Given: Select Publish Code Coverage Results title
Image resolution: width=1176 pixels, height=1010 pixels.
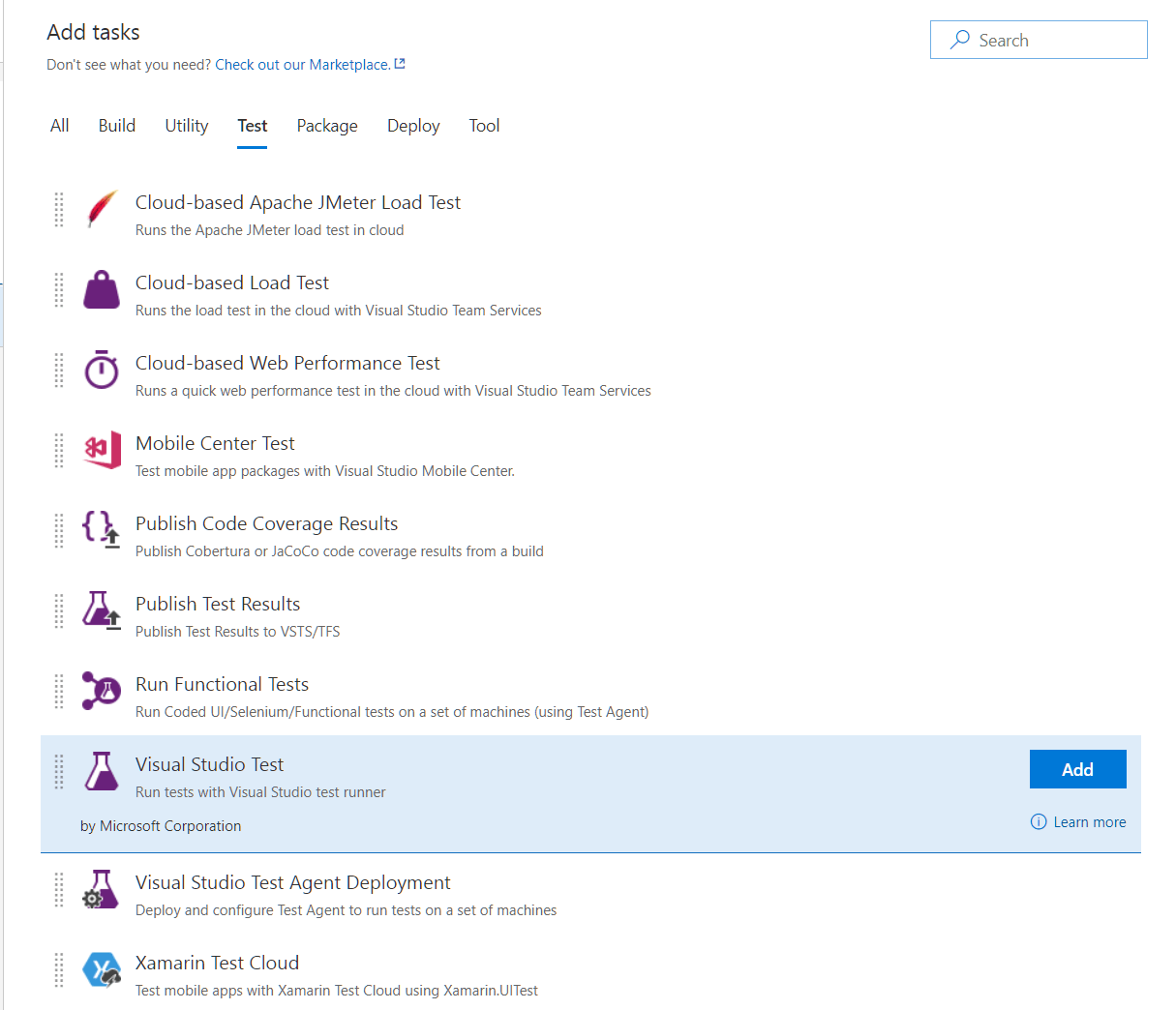Looking at the screenshot, I should (x=267, y=523).
